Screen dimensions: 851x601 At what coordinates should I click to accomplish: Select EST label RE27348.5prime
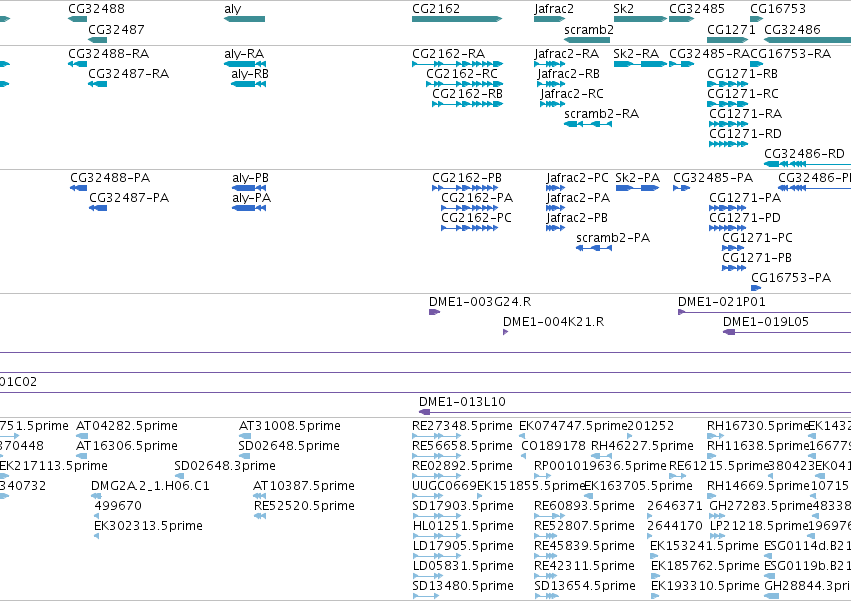click(462, 426)
